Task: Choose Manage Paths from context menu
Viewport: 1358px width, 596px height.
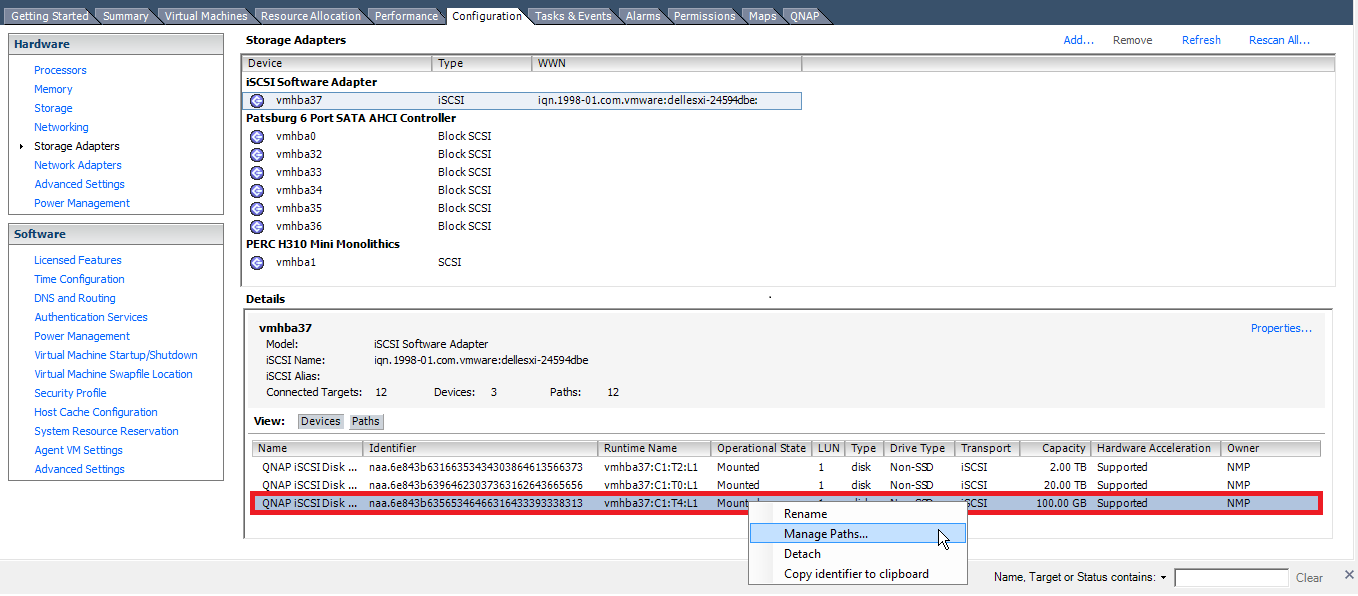Action: click(825, 534)
